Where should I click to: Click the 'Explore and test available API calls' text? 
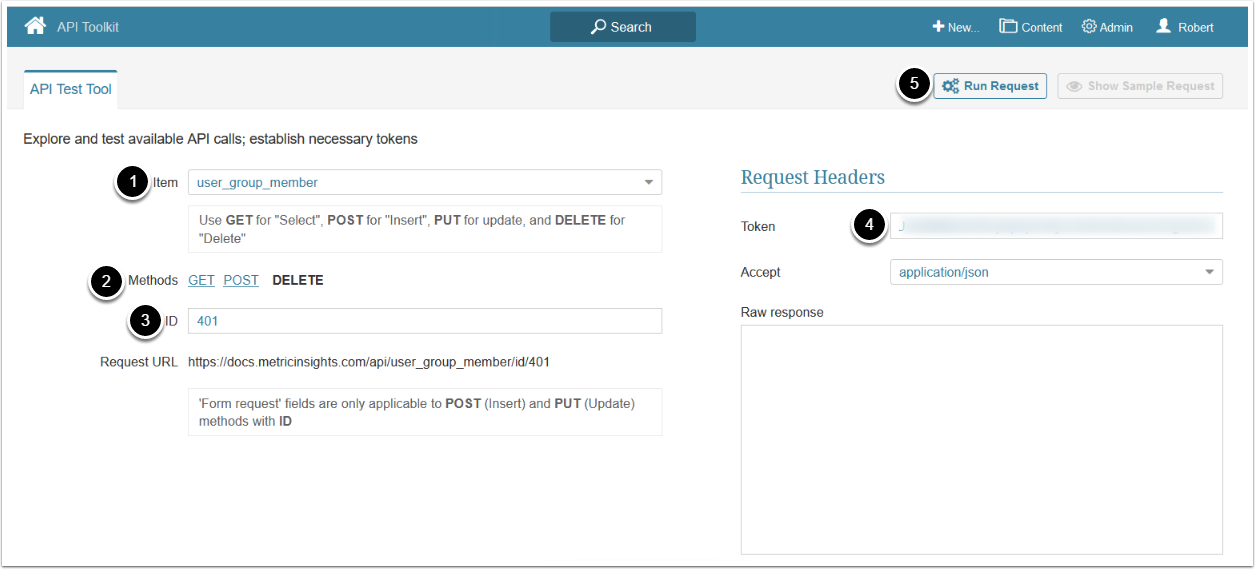[x=220, y=139]
